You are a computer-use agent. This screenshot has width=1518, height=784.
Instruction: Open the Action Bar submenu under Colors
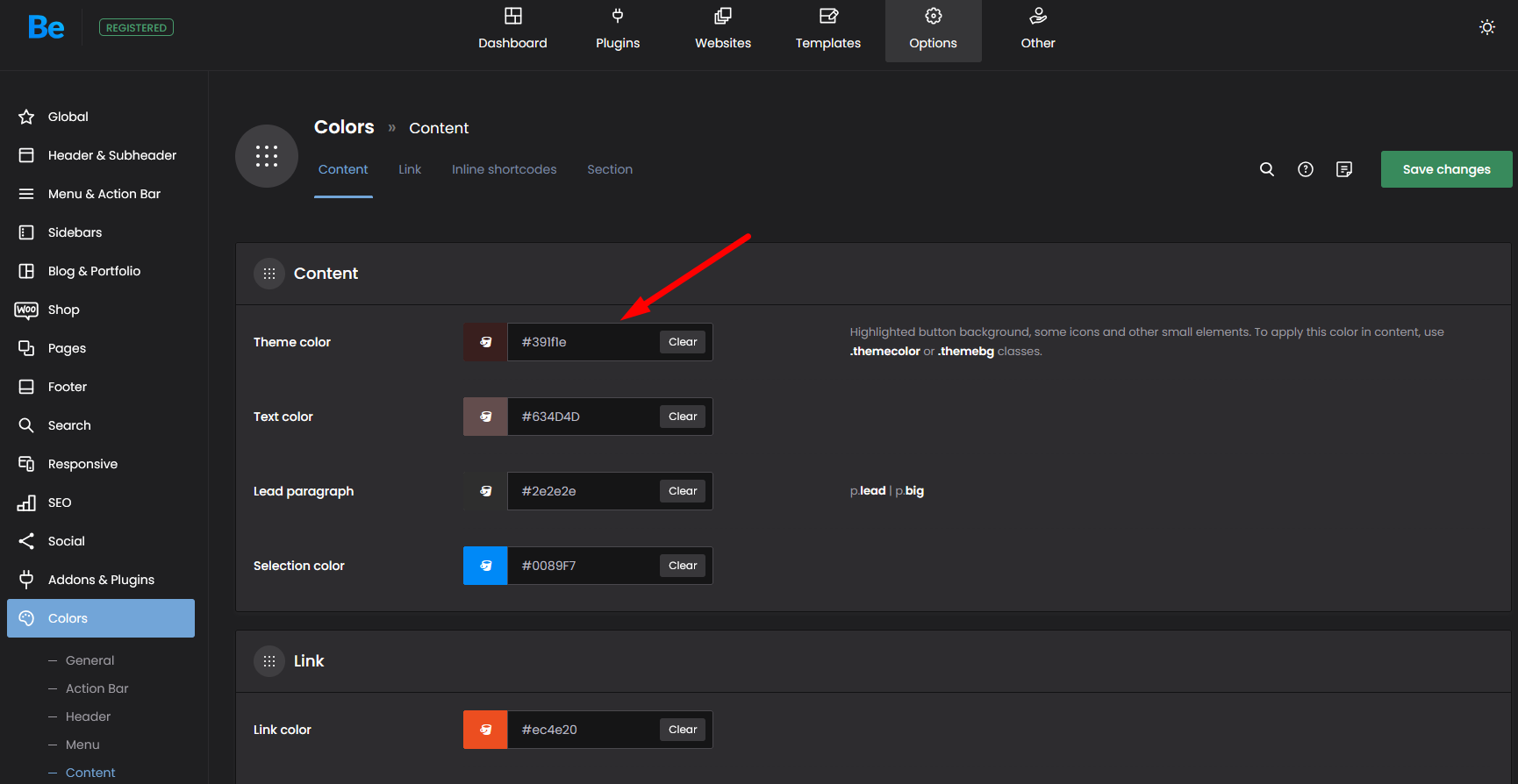coord(97,688)
